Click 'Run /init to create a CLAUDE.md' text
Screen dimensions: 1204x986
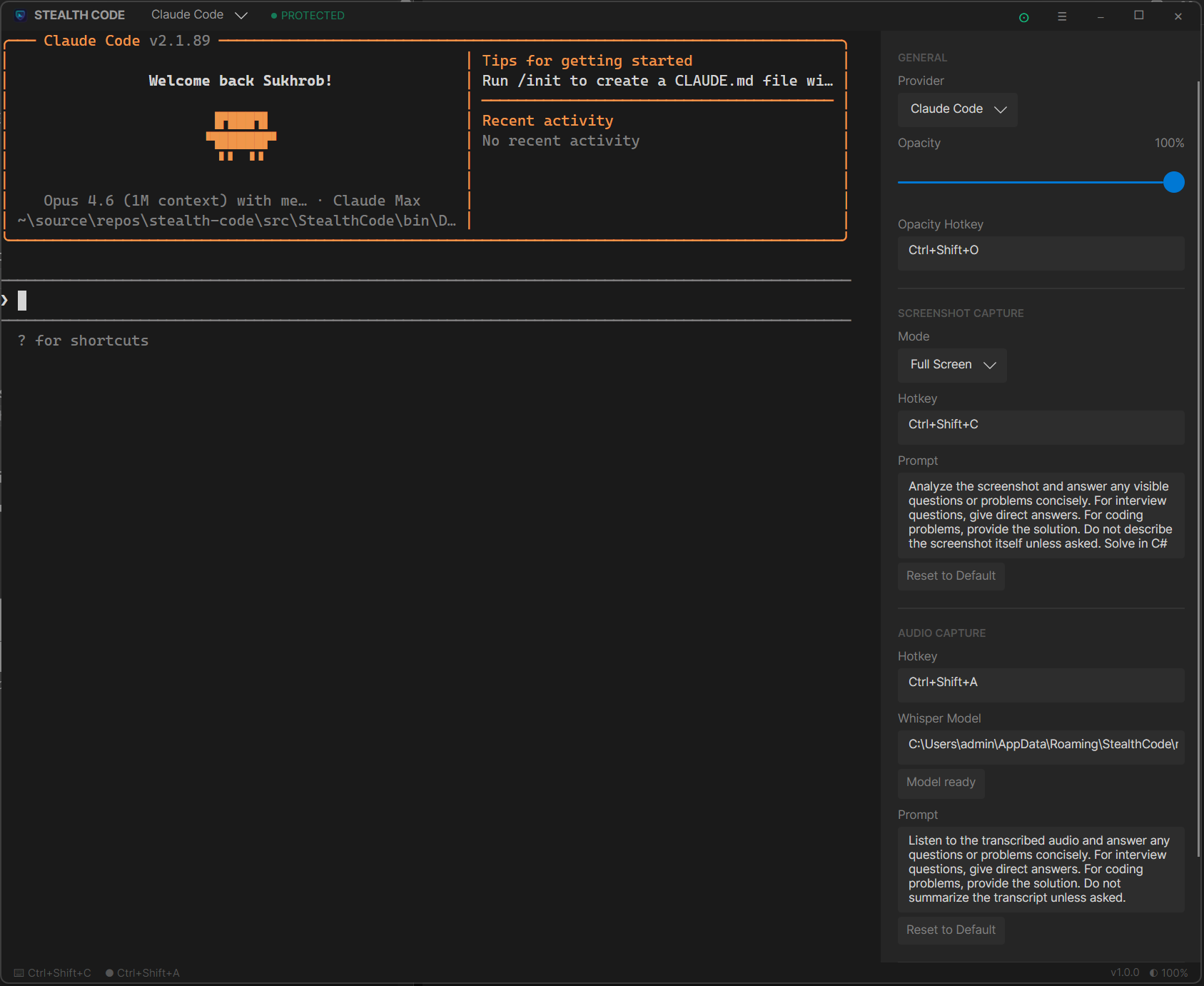(657, 81)
